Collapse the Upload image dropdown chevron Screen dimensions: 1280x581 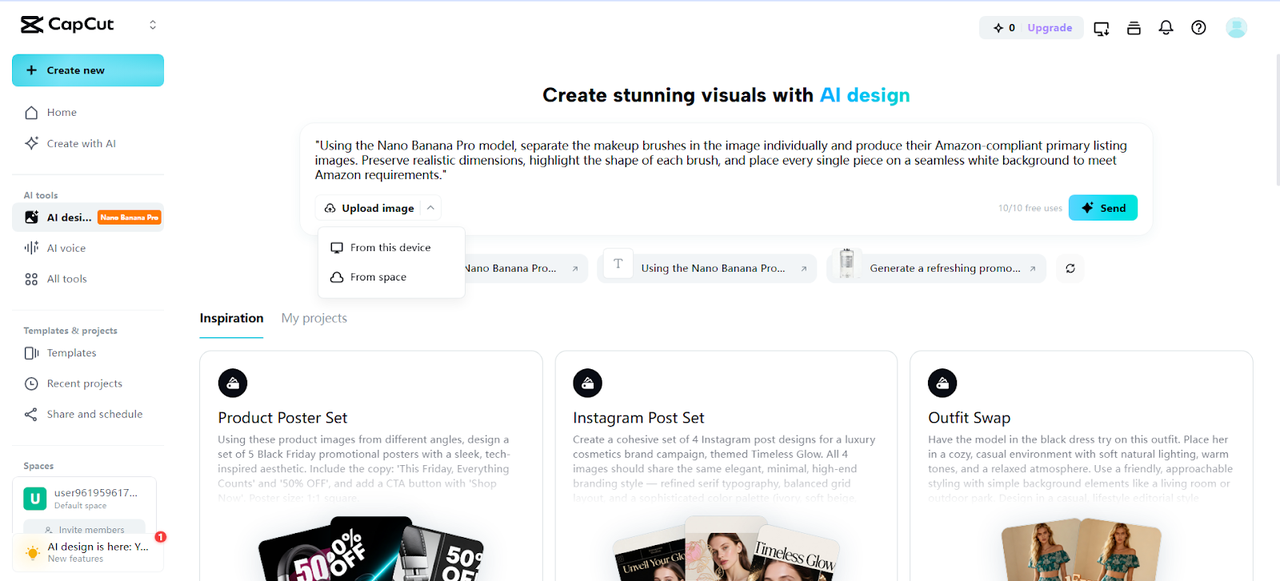[430, 208]
